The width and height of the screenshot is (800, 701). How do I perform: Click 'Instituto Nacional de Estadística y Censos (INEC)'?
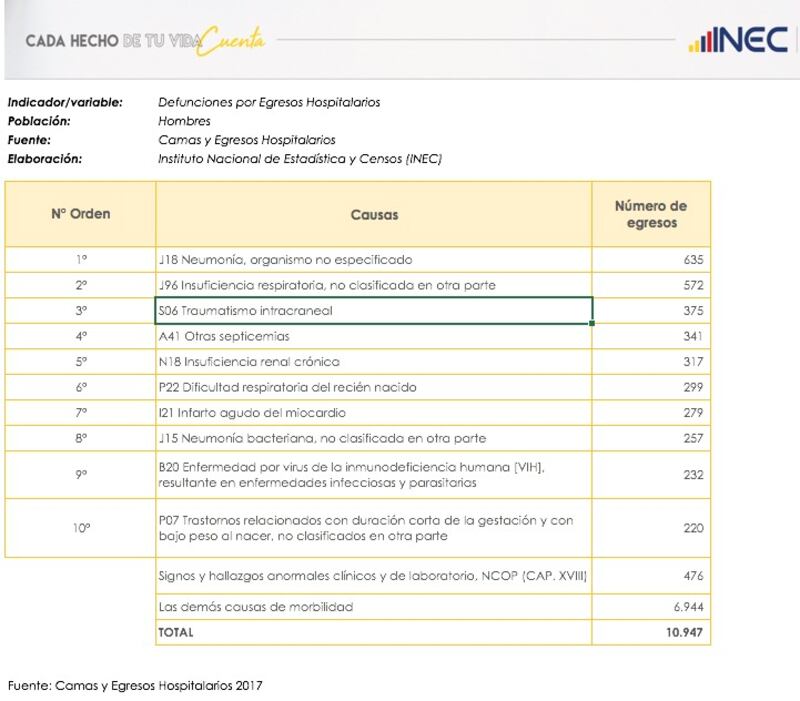[x=299, y=159]
